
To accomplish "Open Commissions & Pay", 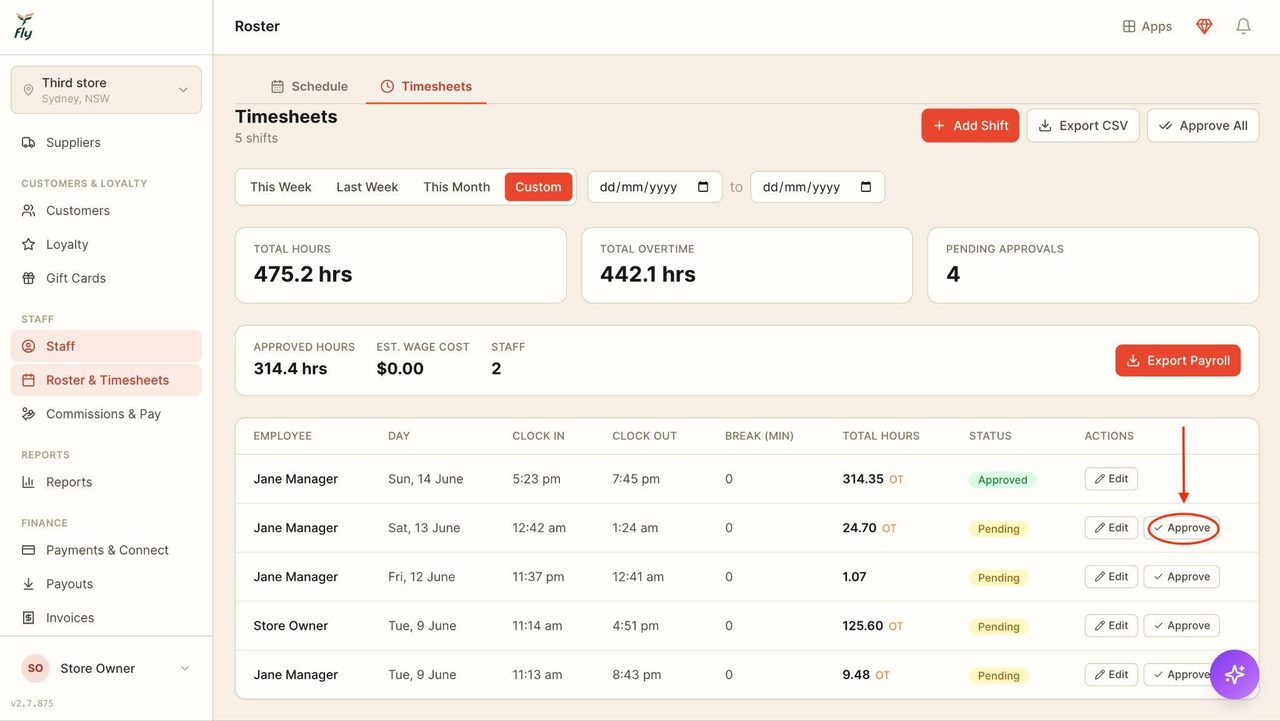I will coord(106,414).
